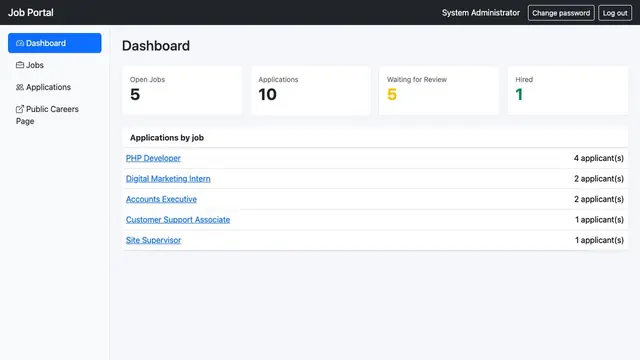Click the Public Careers external-link icon

point(20,109)
